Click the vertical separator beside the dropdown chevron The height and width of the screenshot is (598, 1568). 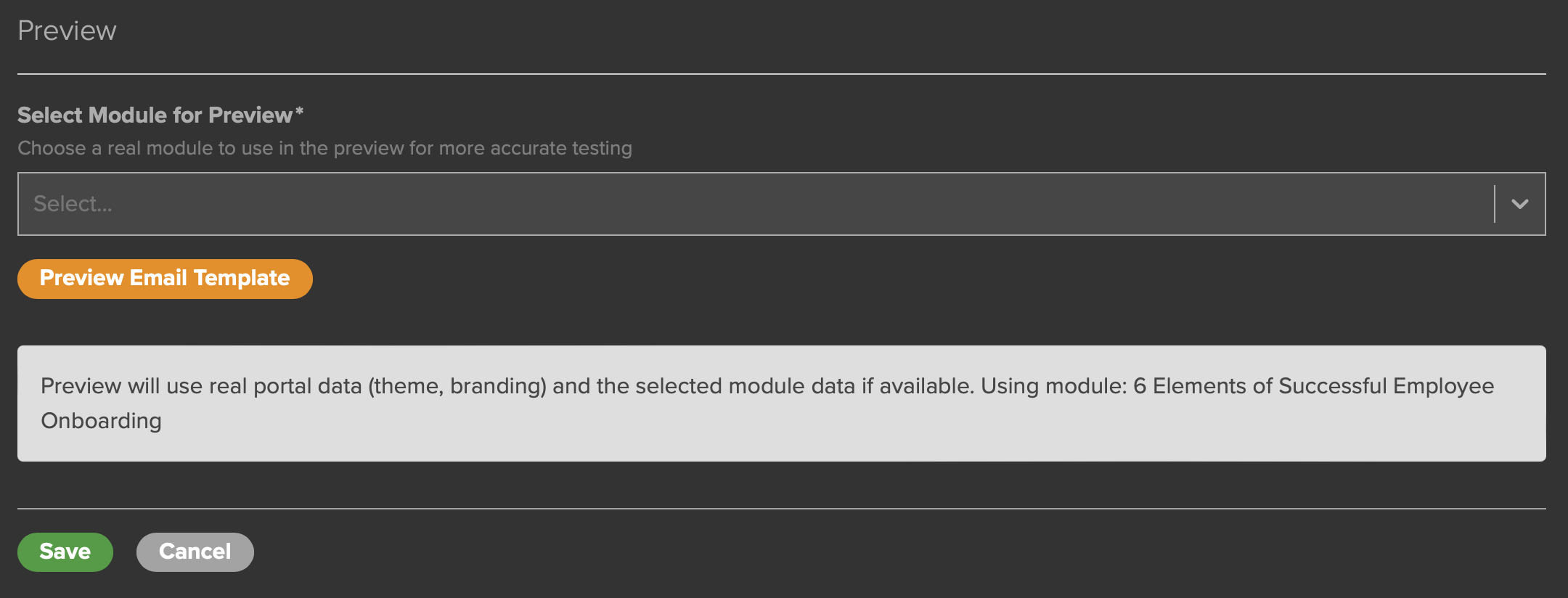[1495, 204]
